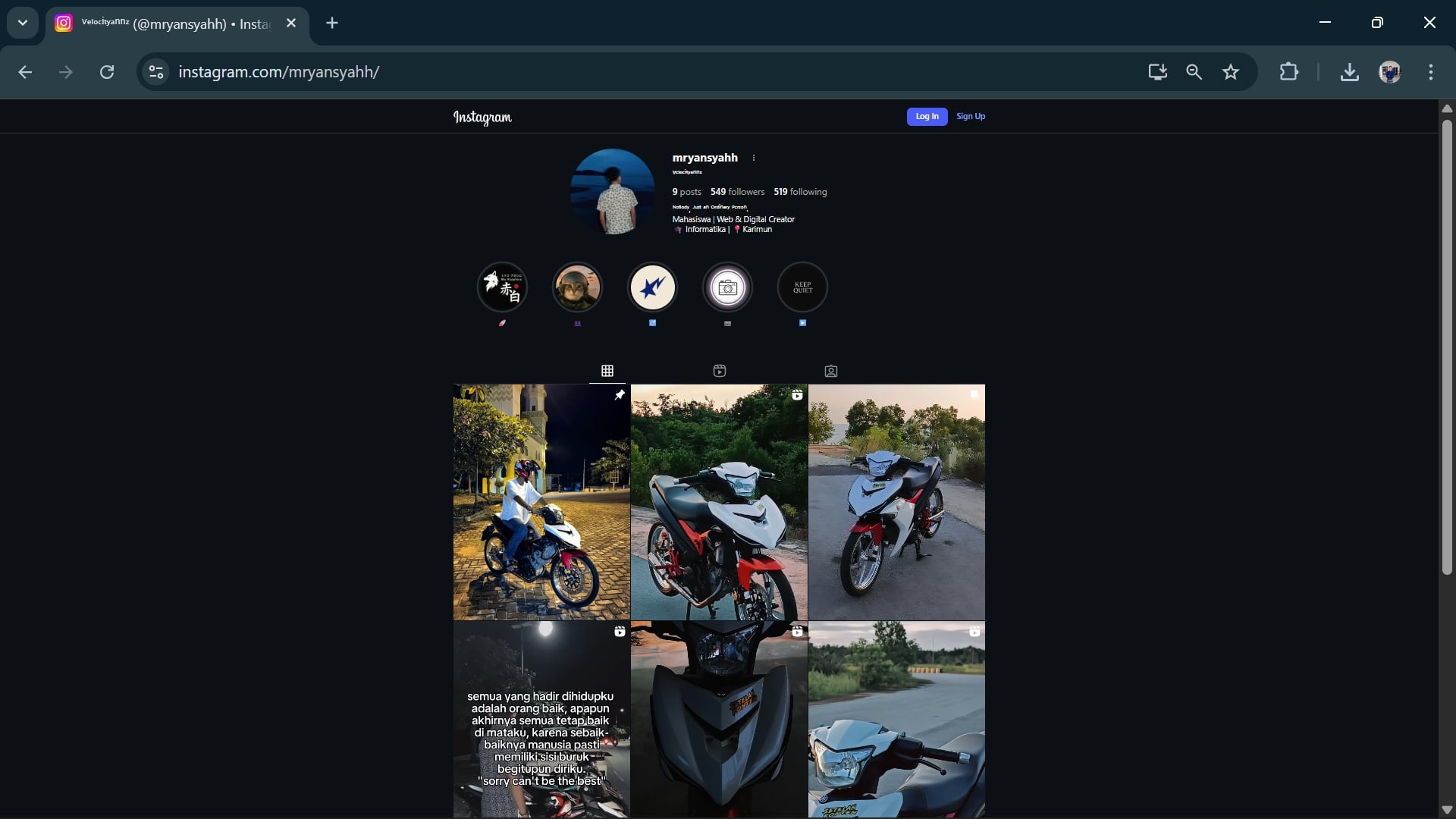Bookmark this page with star icon

pyautogui.click(x=1230, y=72)
